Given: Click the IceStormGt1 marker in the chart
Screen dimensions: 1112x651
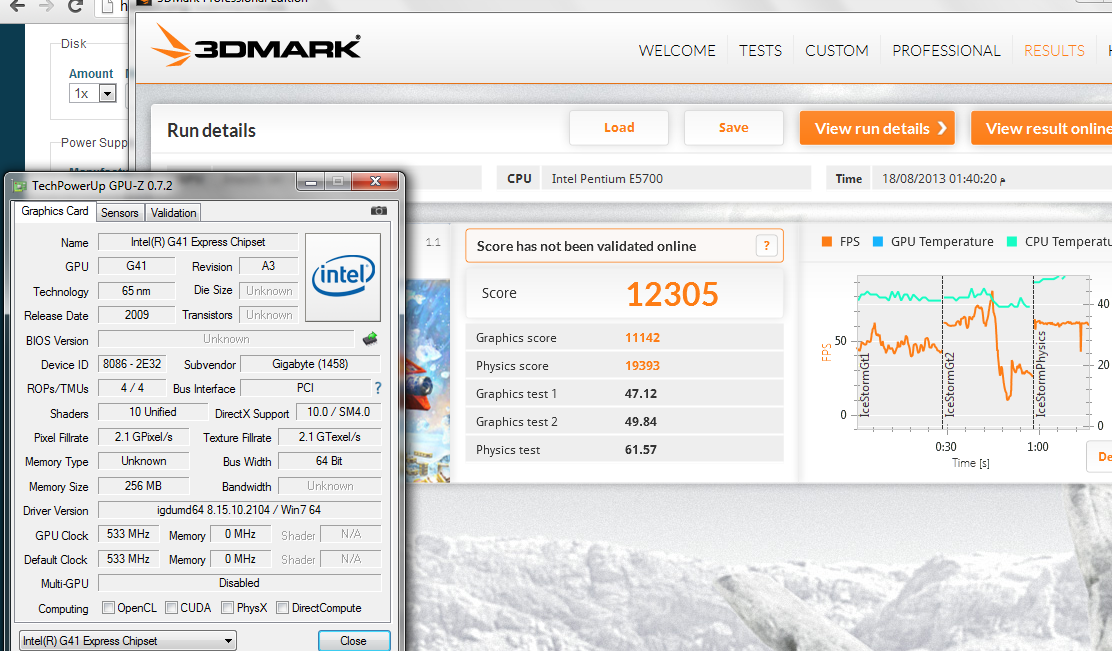Looking at the screenshot, I should pos(864,384).
